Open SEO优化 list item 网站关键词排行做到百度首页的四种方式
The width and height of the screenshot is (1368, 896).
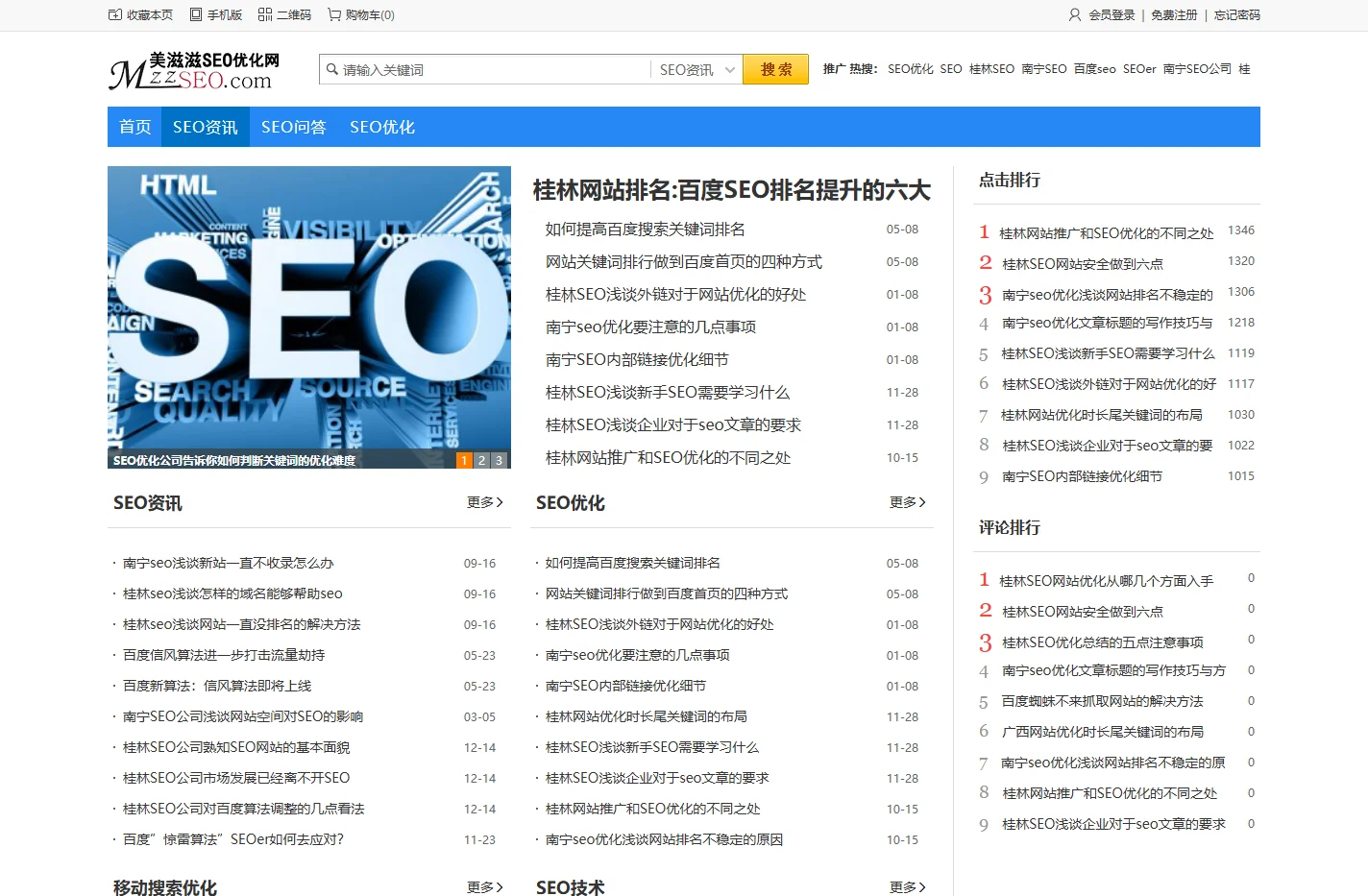[x=667, y=594]
